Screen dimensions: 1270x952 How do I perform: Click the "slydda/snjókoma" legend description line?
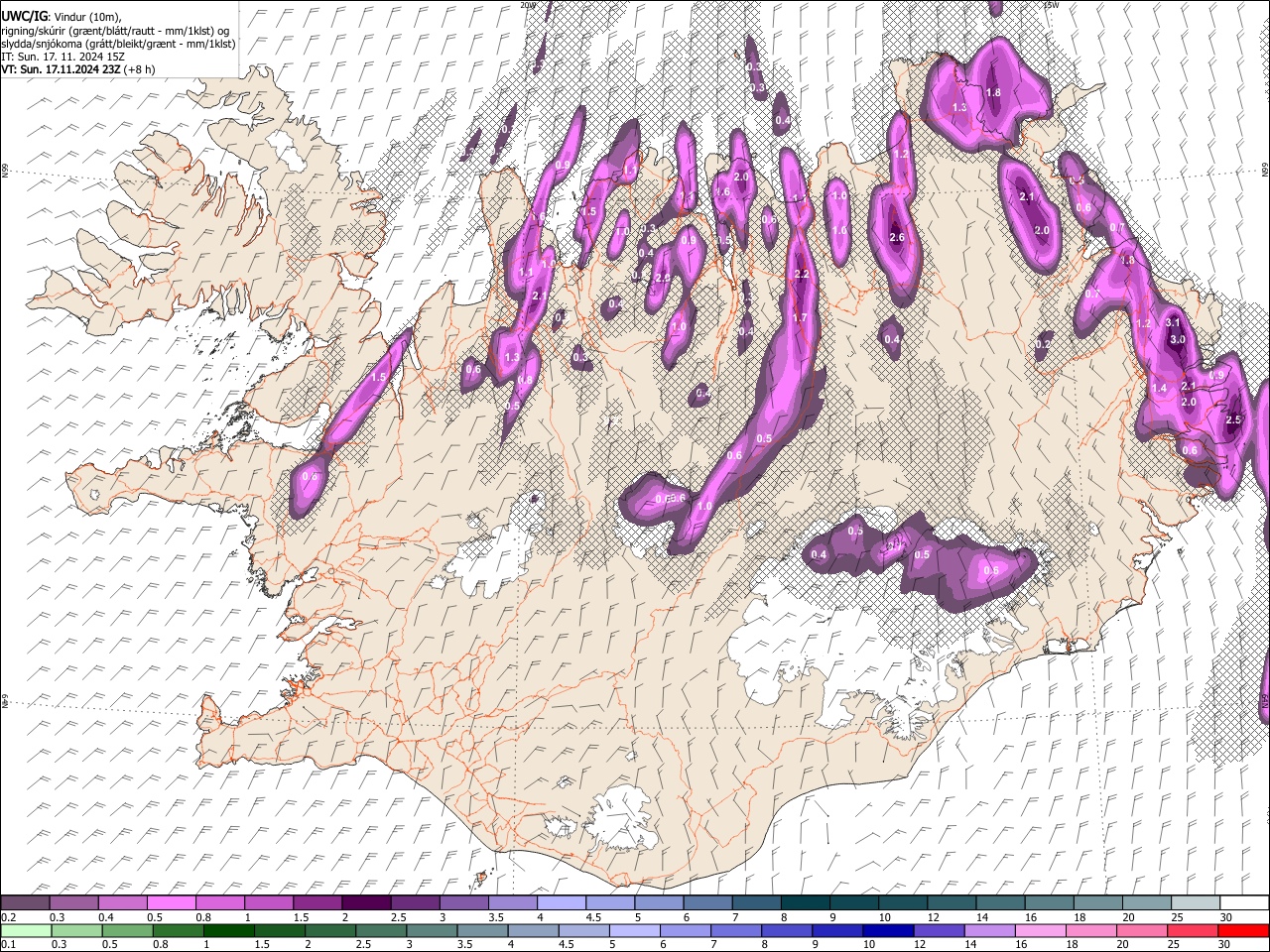tap(118, 44)
